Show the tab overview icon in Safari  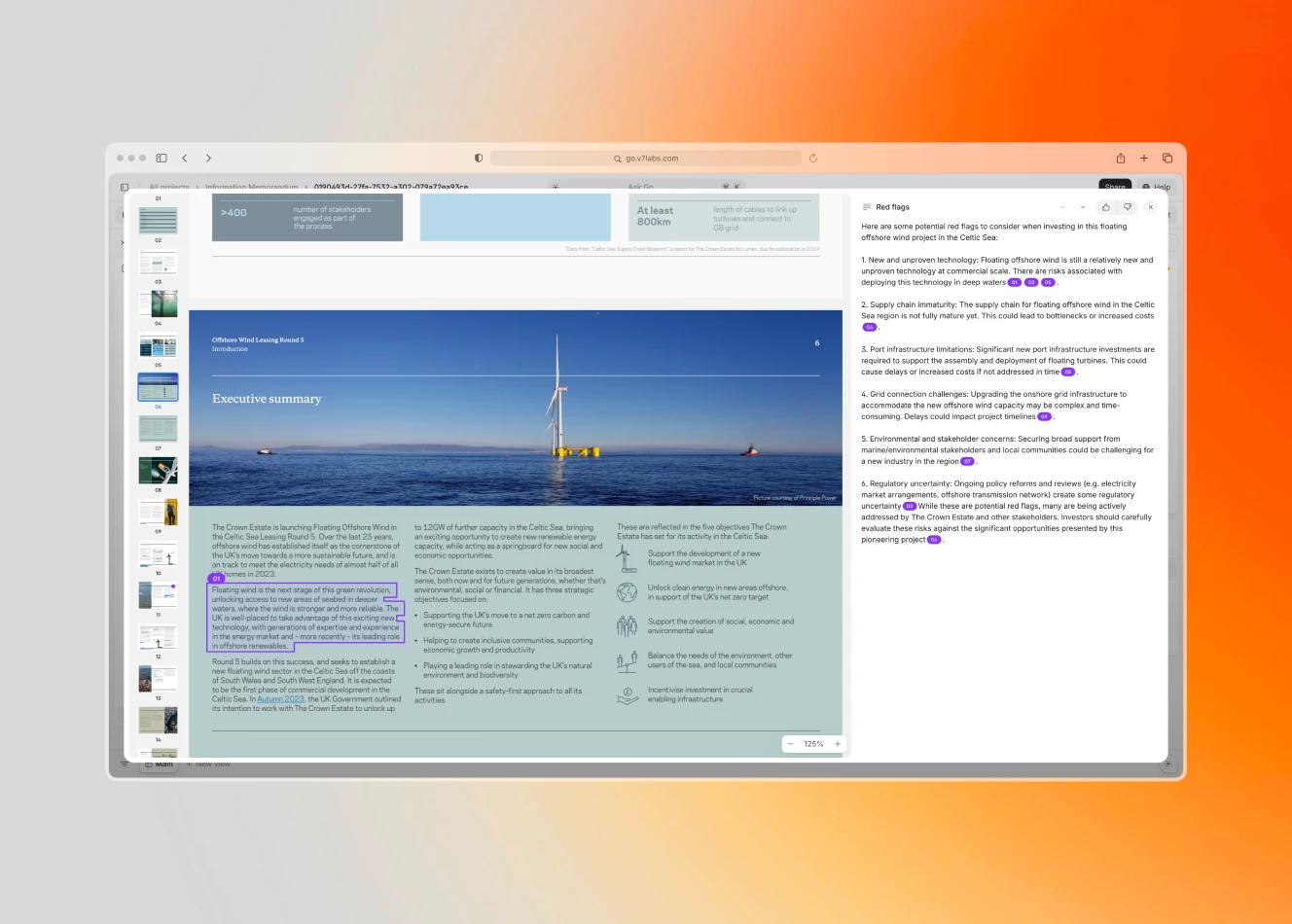coord(1167,158)
